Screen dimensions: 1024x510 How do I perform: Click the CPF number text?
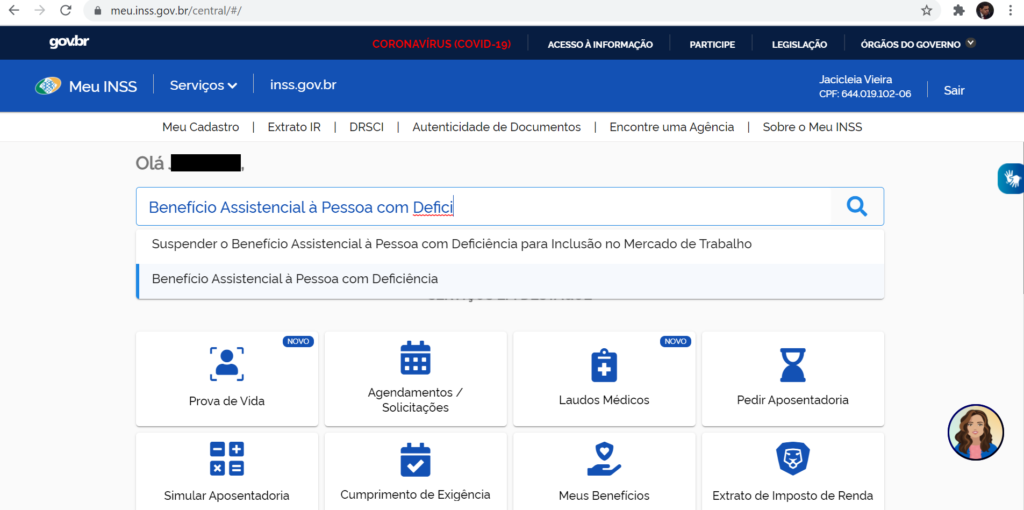pyautogui.click(x=865, y=94)
